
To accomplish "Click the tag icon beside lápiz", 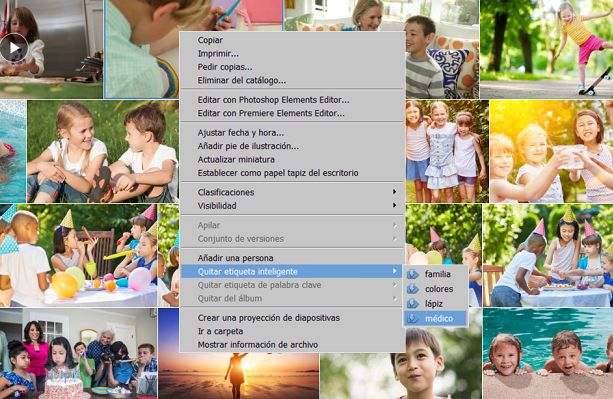I will [x=412, y=304].
